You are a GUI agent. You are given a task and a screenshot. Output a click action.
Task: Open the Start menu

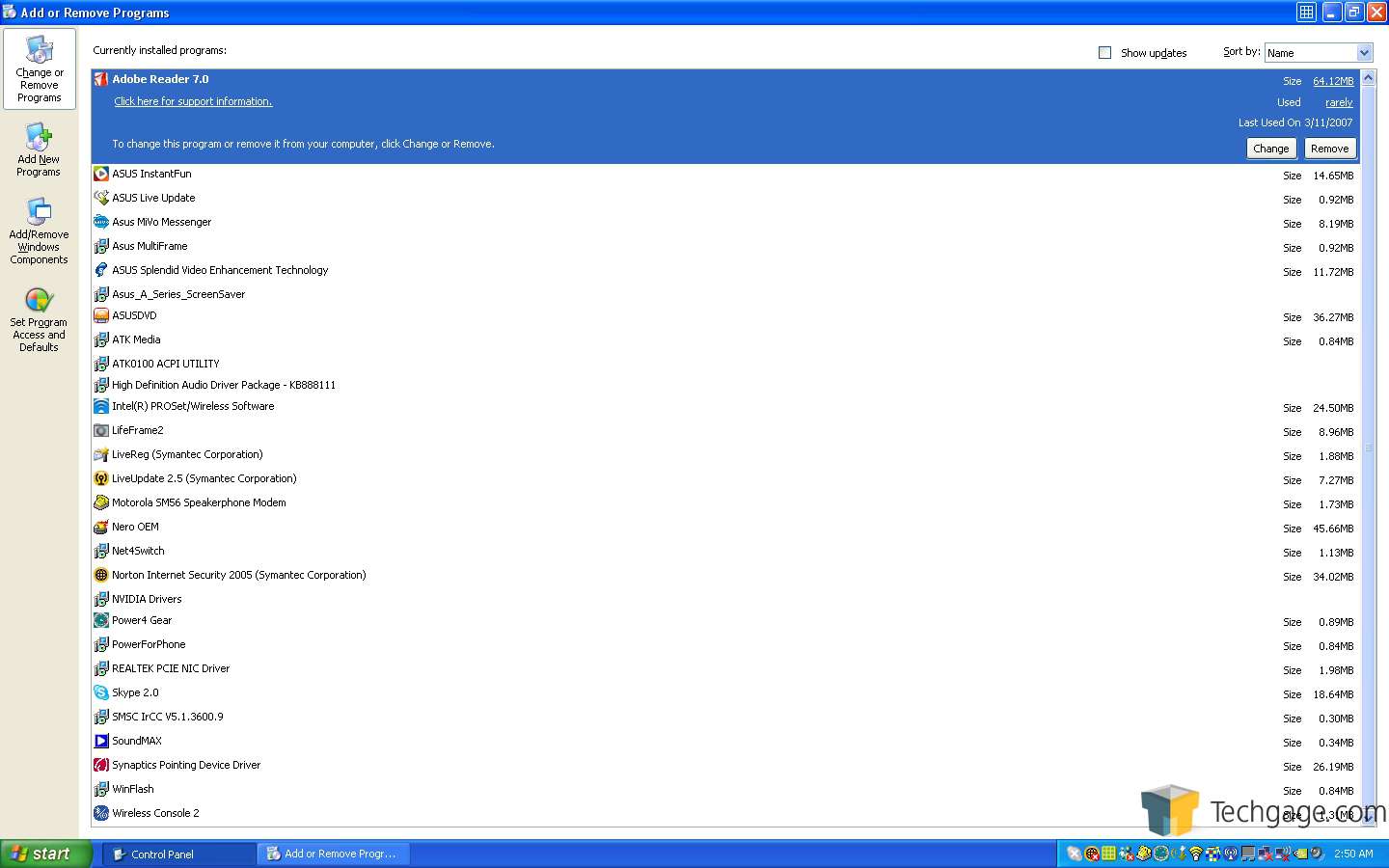point(45,854)
